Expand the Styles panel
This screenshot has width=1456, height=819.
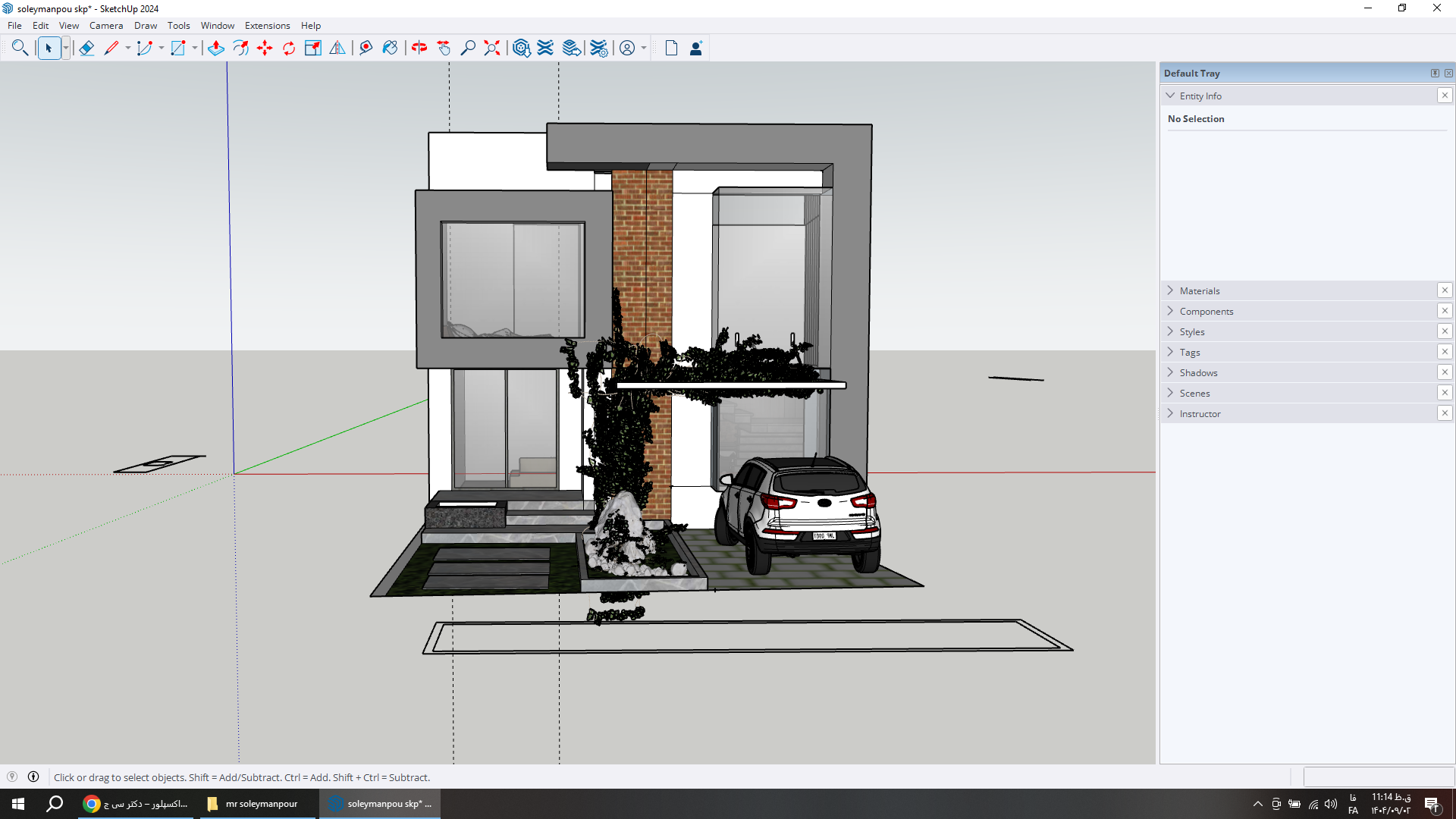point(1170,331)
